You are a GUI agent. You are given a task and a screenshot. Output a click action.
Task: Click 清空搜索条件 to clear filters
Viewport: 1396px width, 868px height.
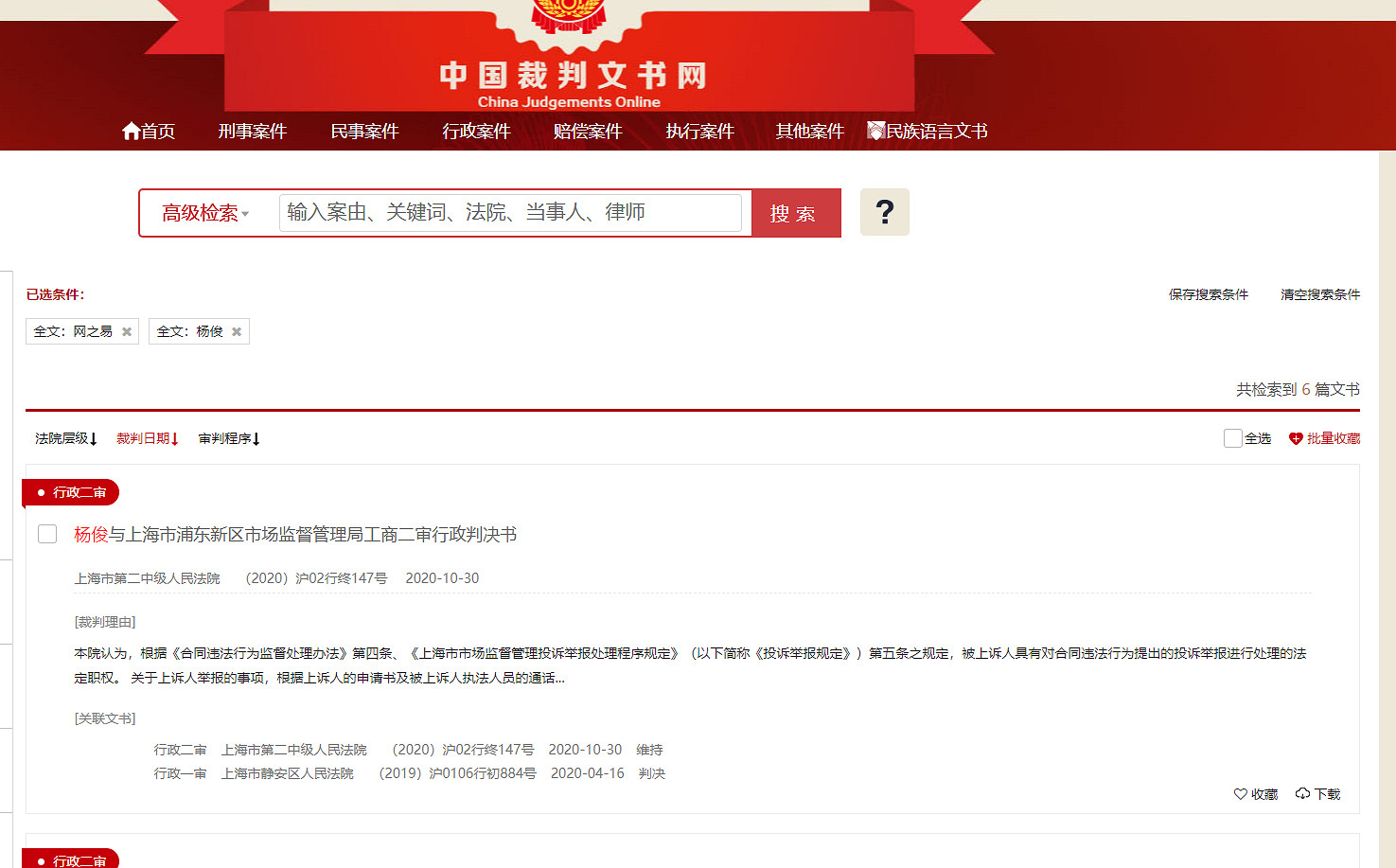(1319, 294)
